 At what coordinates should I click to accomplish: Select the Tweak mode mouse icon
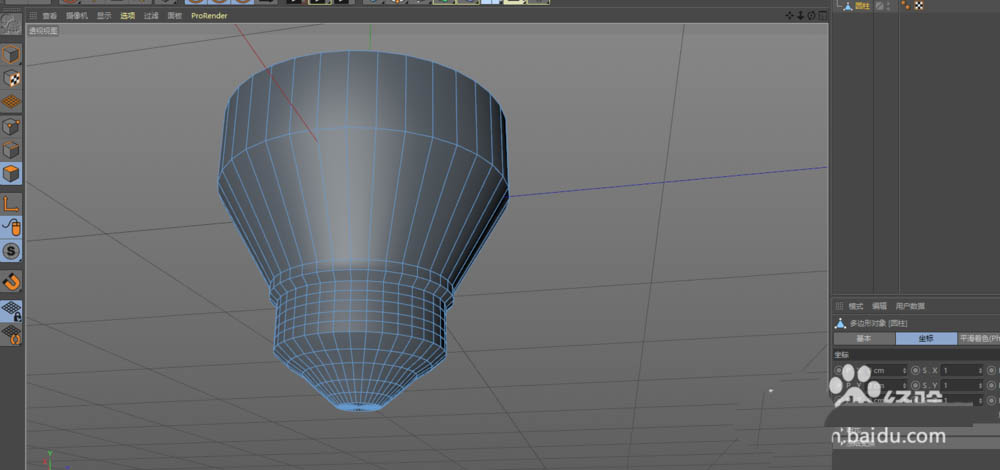[x=11, y=228]
